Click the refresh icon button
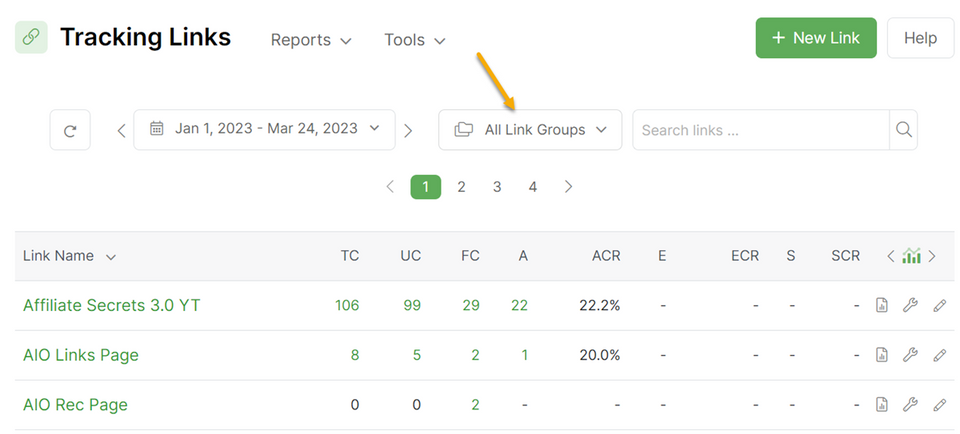 70,130
